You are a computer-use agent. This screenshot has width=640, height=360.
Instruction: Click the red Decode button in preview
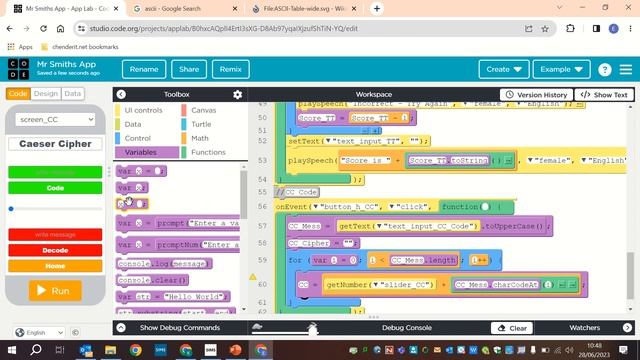point(55,250)
